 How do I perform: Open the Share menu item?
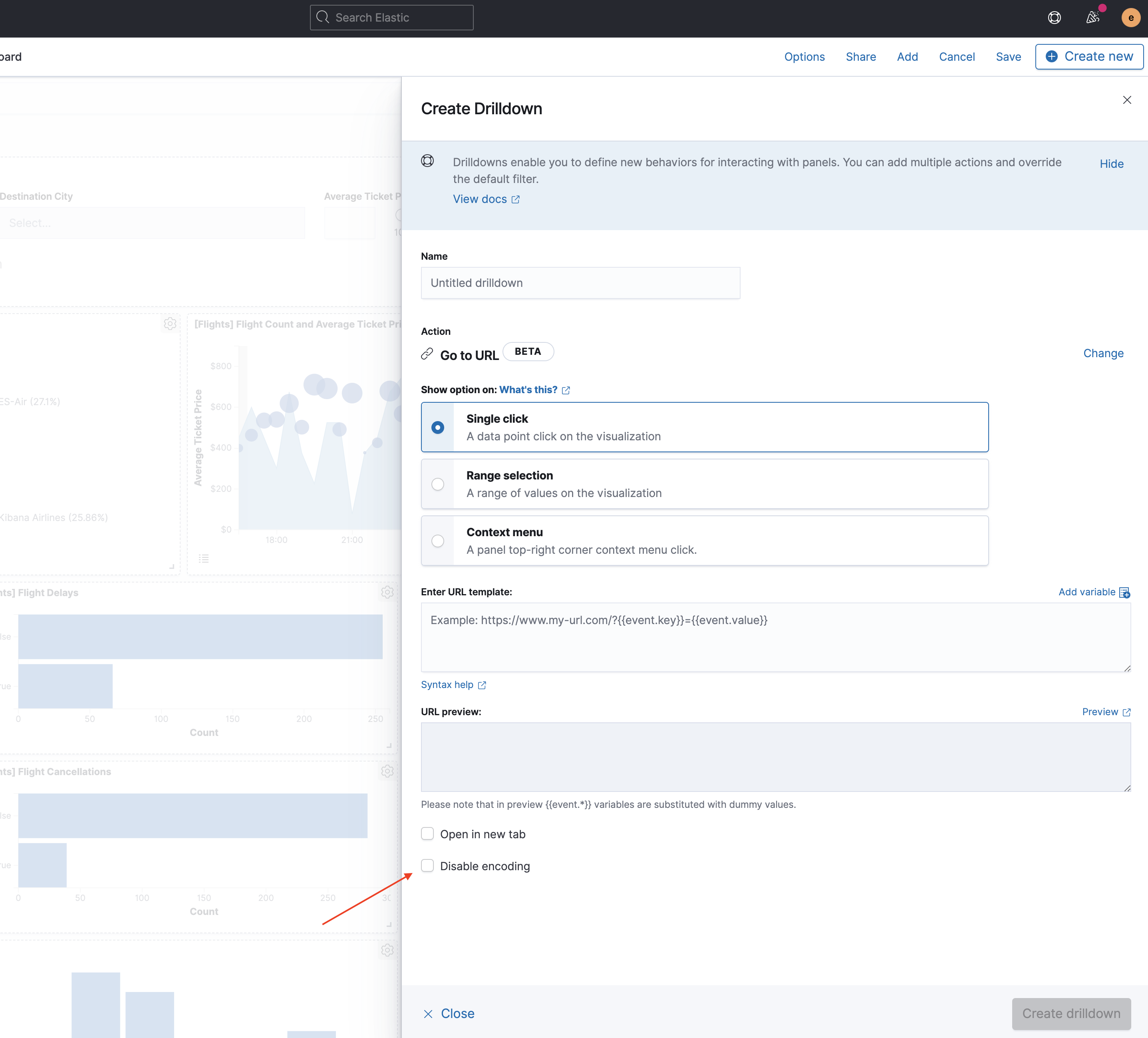tap(860, 57)
